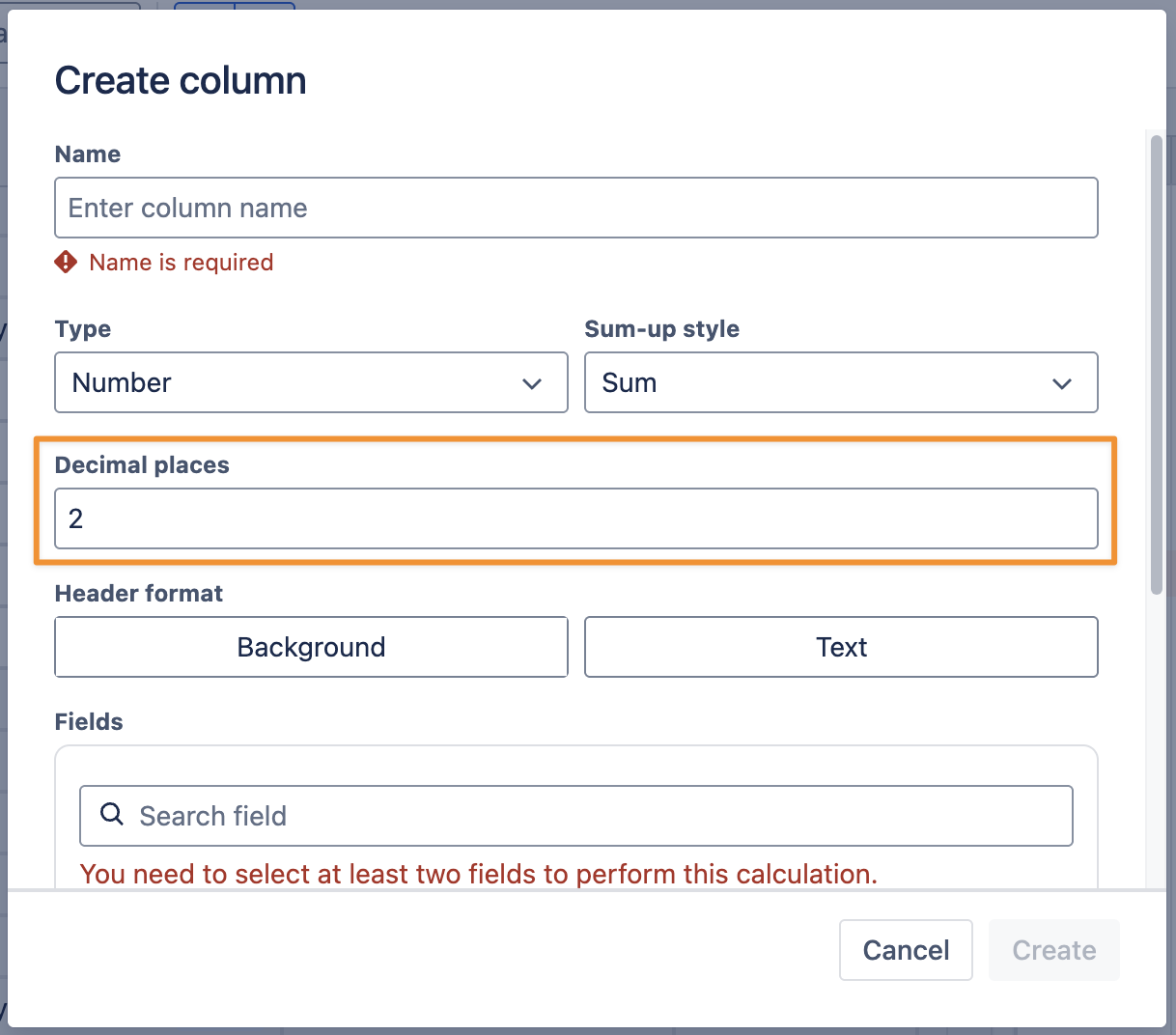Open the Type dropdown showing Number
1176x1035 pixels.
[311, 382]
